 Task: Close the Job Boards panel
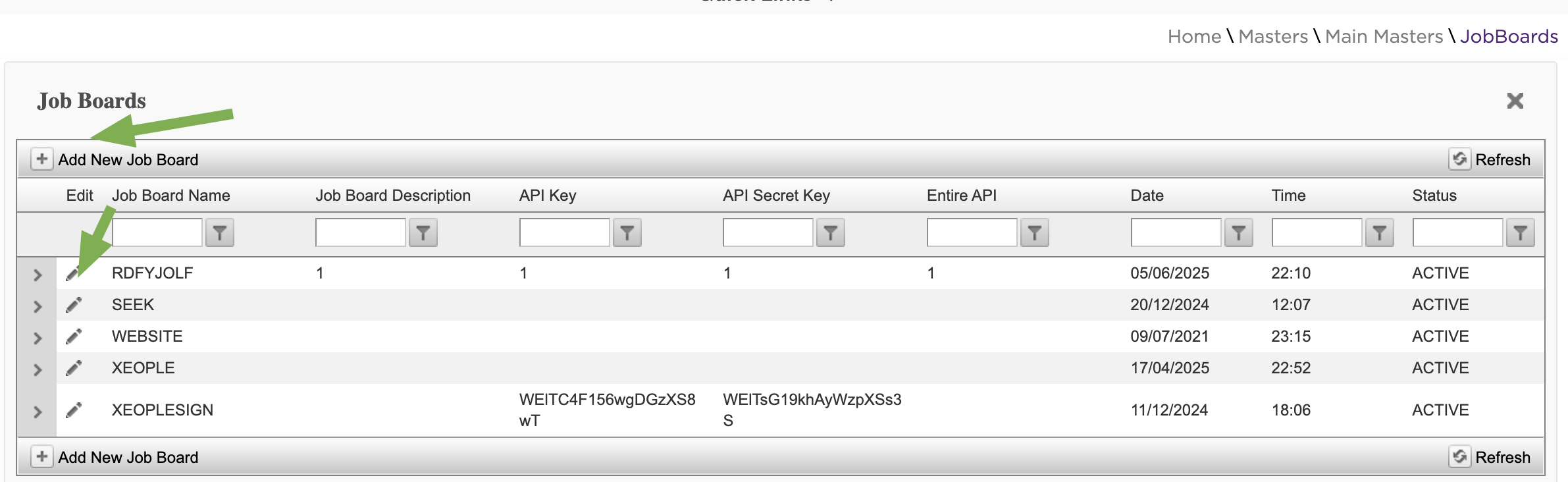[1515, 101]
